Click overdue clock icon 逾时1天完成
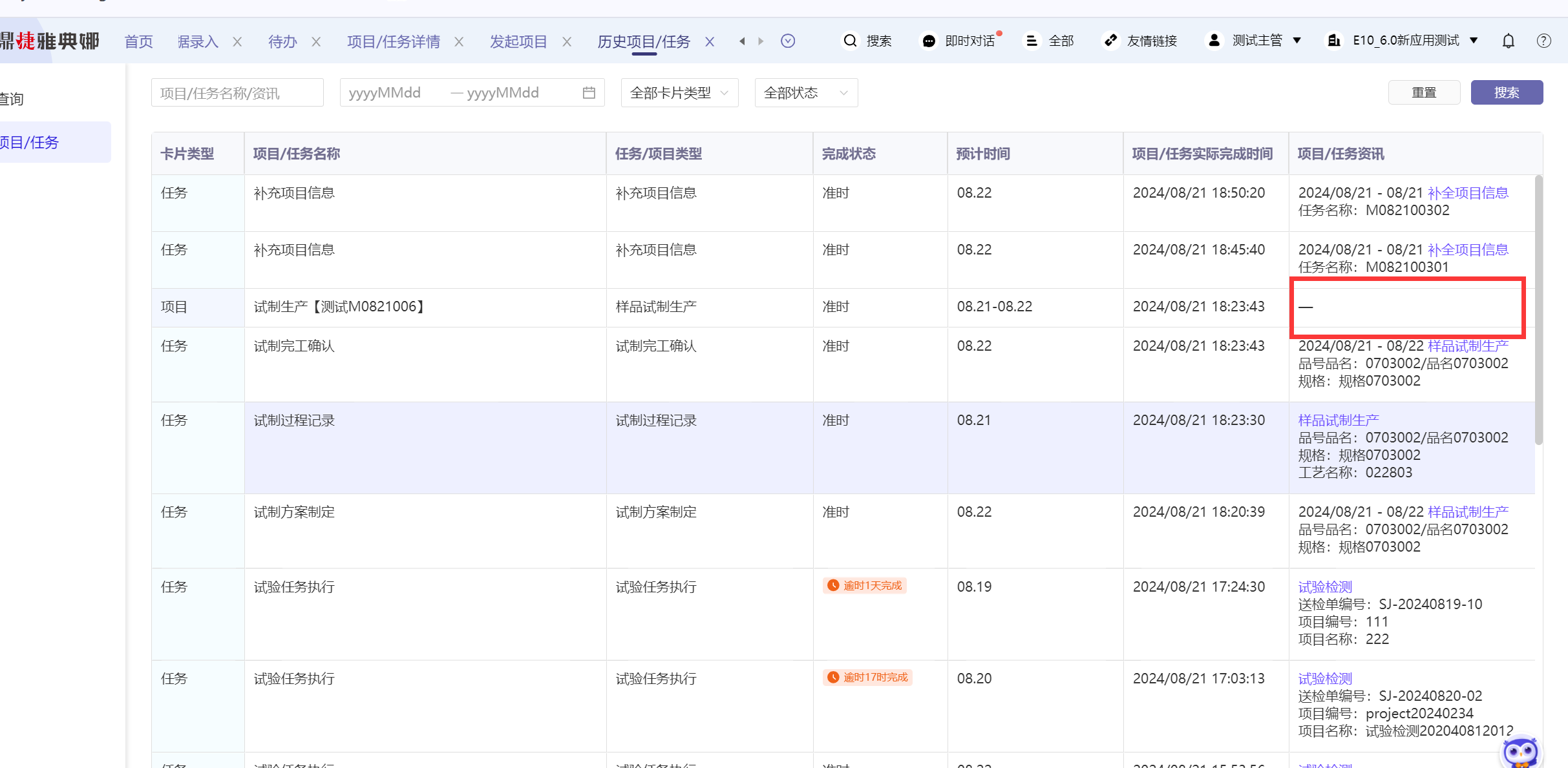 point(834,585)
